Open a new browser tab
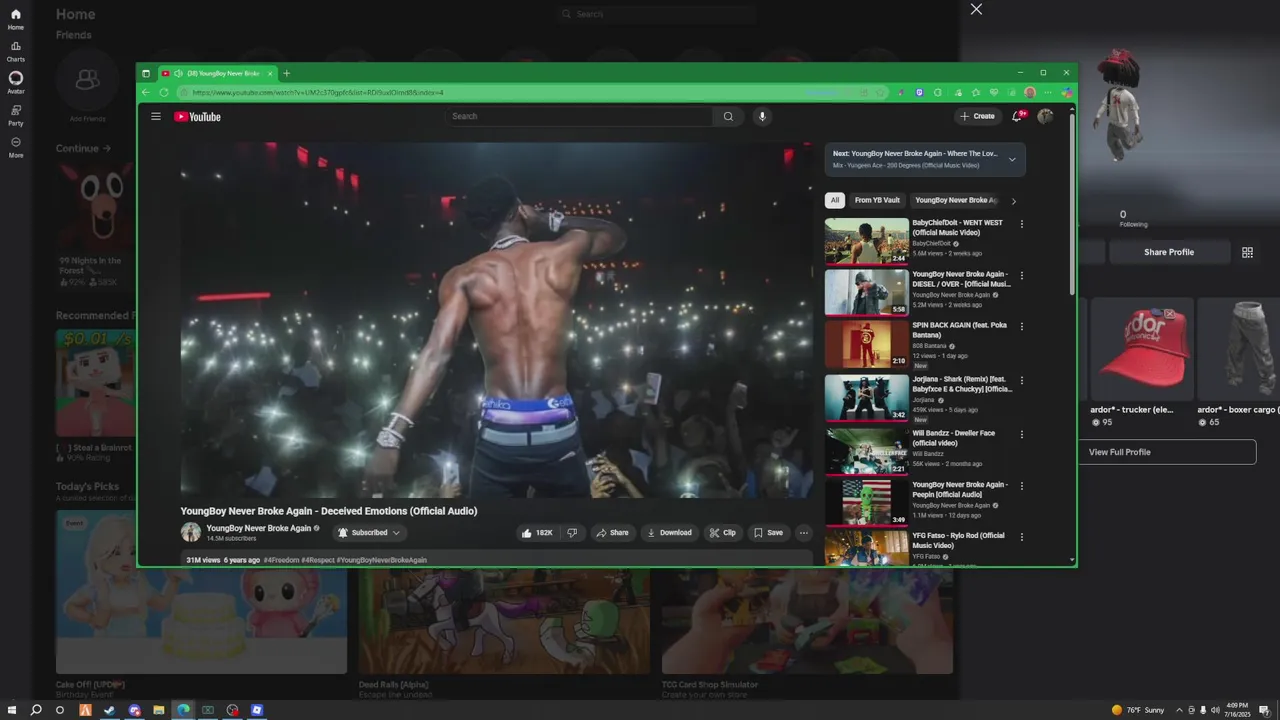This screenshot has width=1280, height=720. [286, 73]
